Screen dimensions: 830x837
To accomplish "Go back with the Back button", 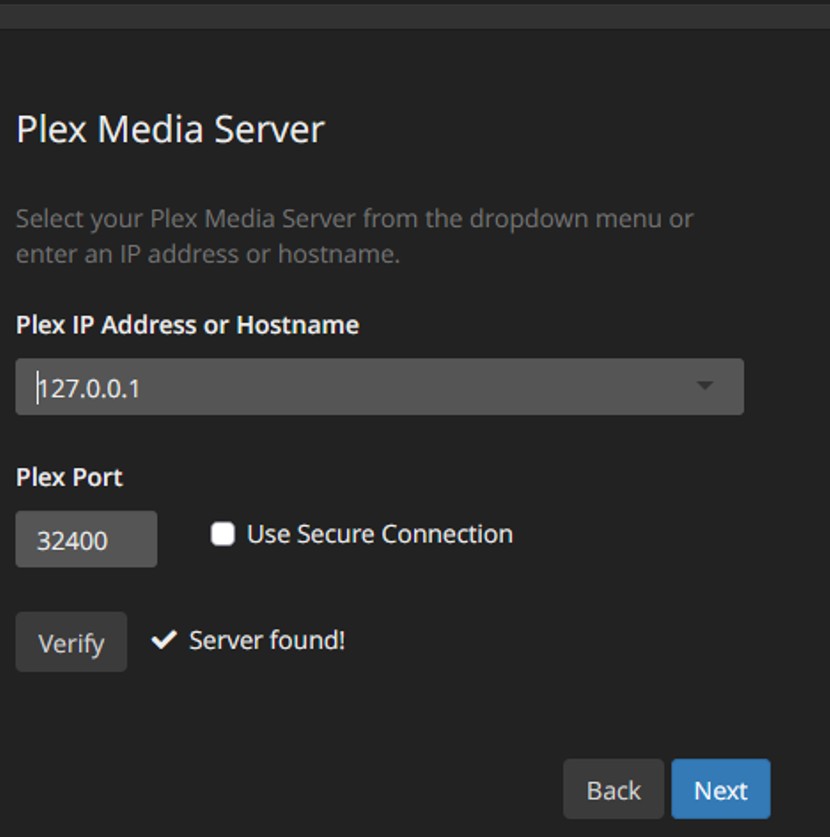I will (613, 789).
